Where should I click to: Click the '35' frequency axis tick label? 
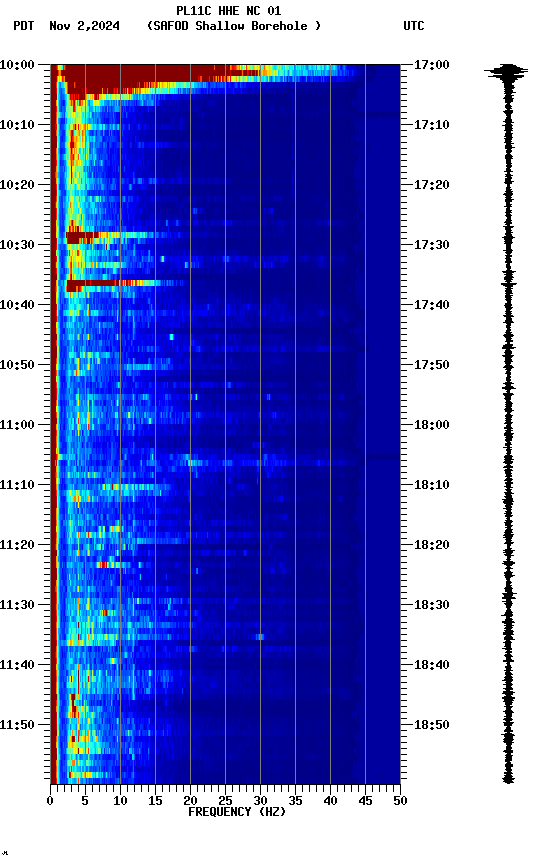pyautogui.click(x=295, y=802)
